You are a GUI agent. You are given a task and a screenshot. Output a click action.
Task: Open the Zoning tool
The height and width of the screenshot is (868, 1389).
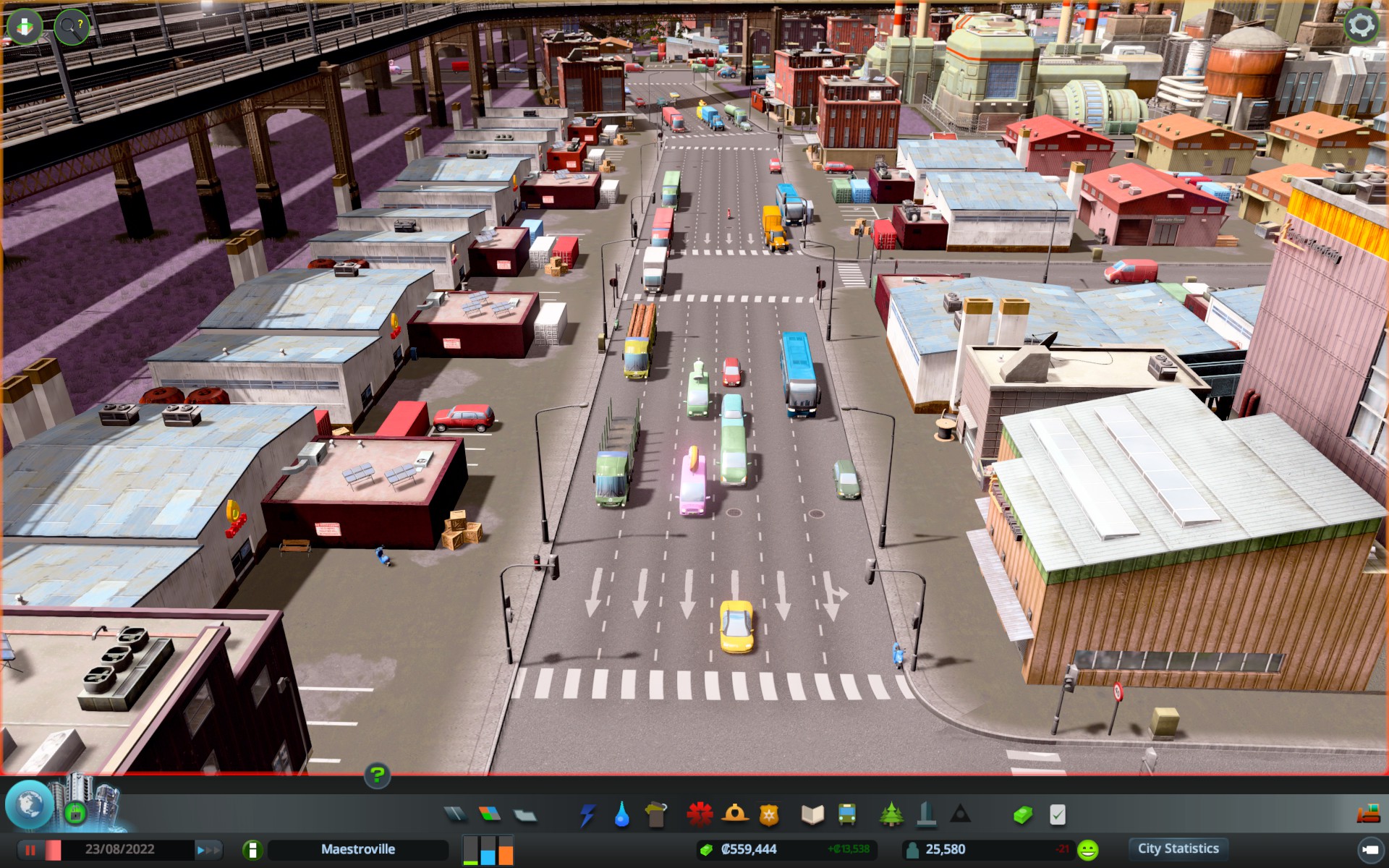[490, 814]
